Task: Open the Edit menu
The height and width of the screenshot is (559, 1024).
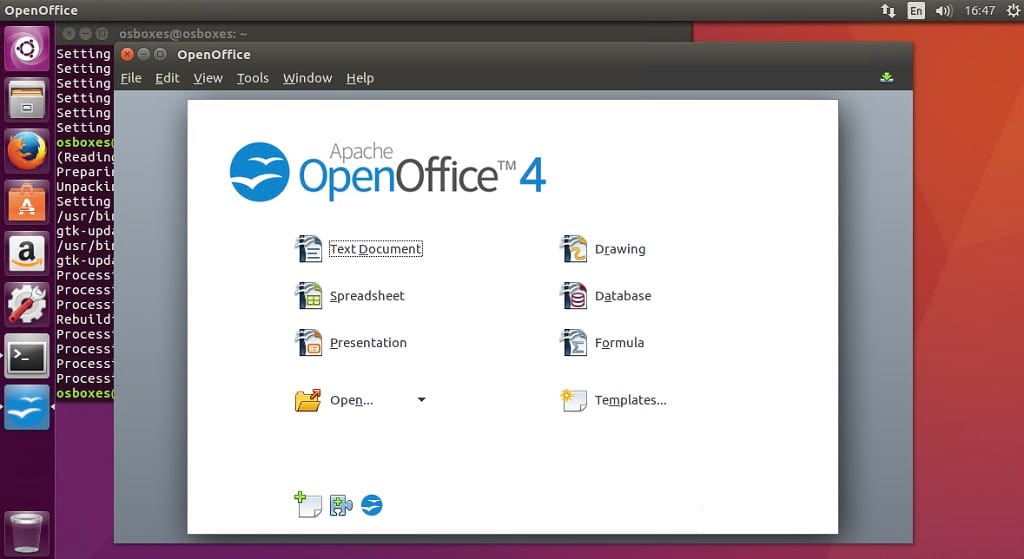Action: click(167, 78)
